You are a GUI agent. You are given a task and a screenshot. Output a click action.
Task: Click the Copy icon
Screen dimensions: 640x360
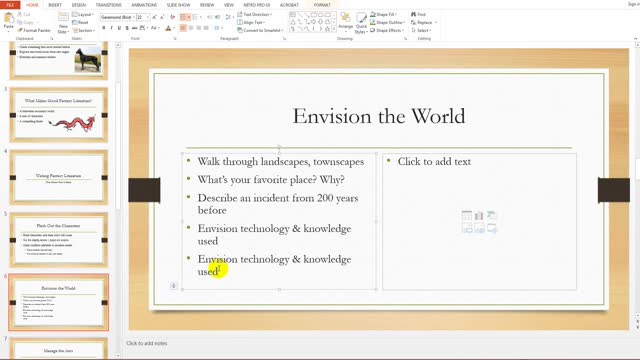point(20,22)
